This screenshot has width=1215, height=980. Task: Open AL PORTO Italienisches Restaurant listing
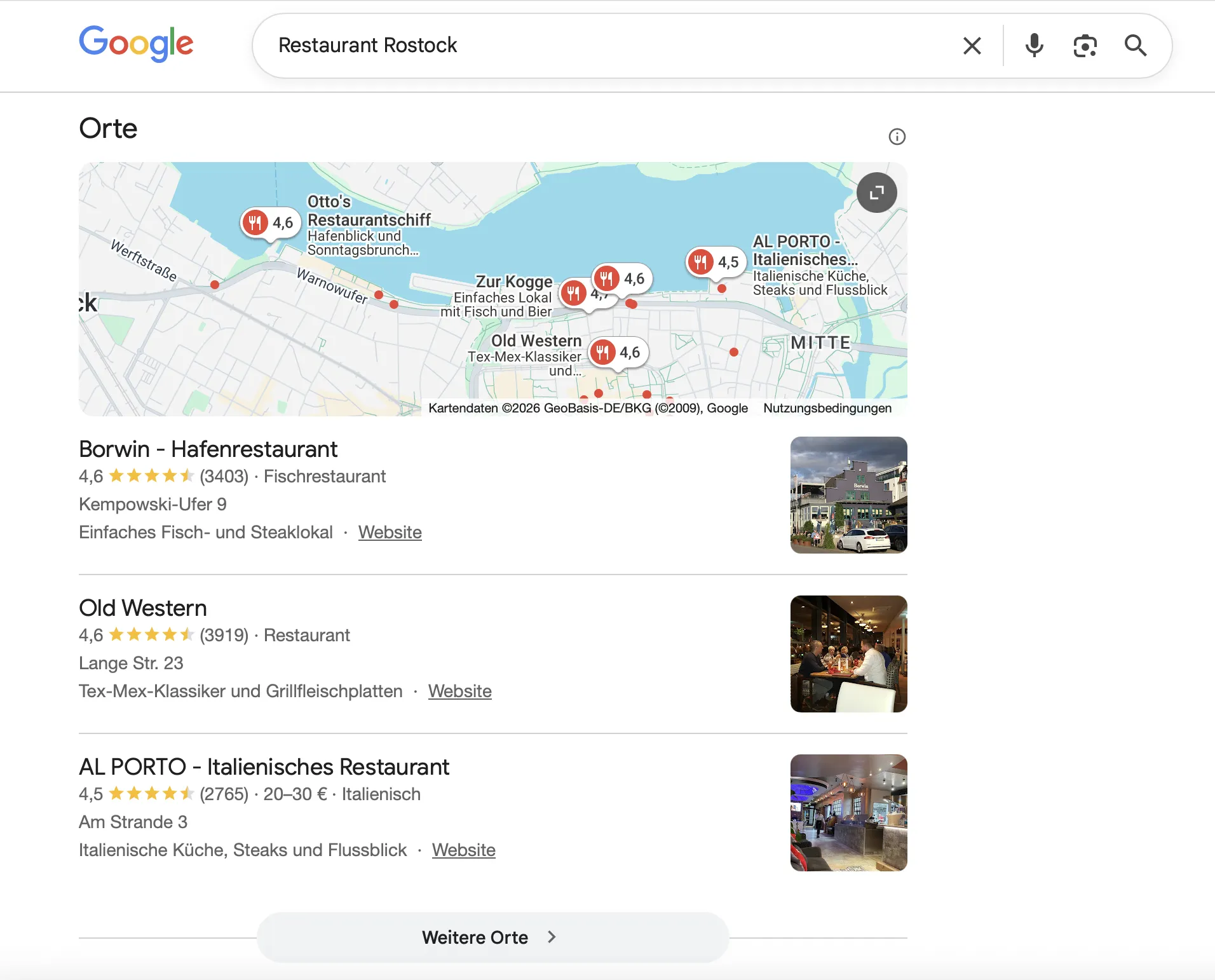(x=264, y=767)
